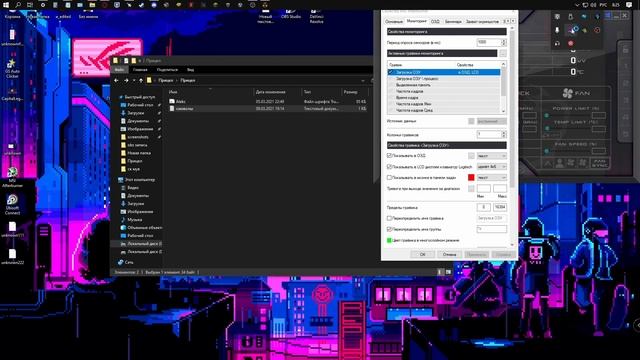
Task: Toggle Переопределять имя группы checkbox
Action: [x=389, y=229]
